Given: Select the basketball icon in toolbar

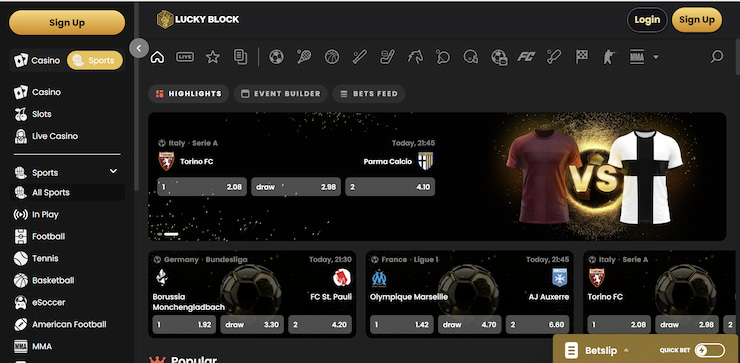Looking at the screenshot, I should 332,57.
